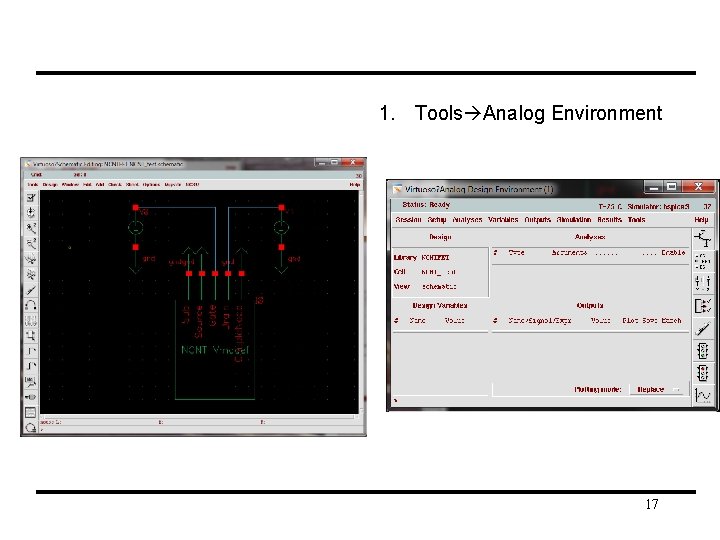Open Check menu in Schematic Editor
720x540 pixels.
pos(115,185)
